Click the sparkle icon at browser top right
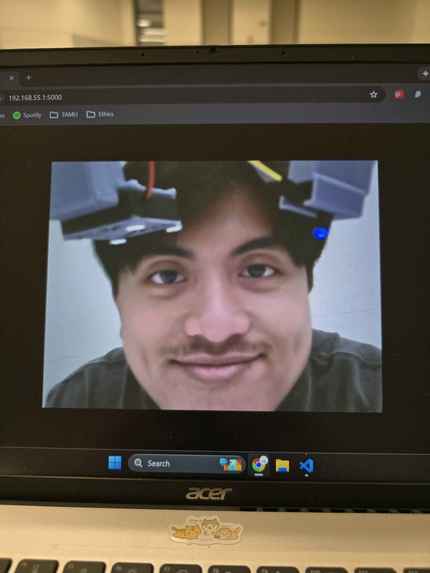 click(x=425, y=74)
